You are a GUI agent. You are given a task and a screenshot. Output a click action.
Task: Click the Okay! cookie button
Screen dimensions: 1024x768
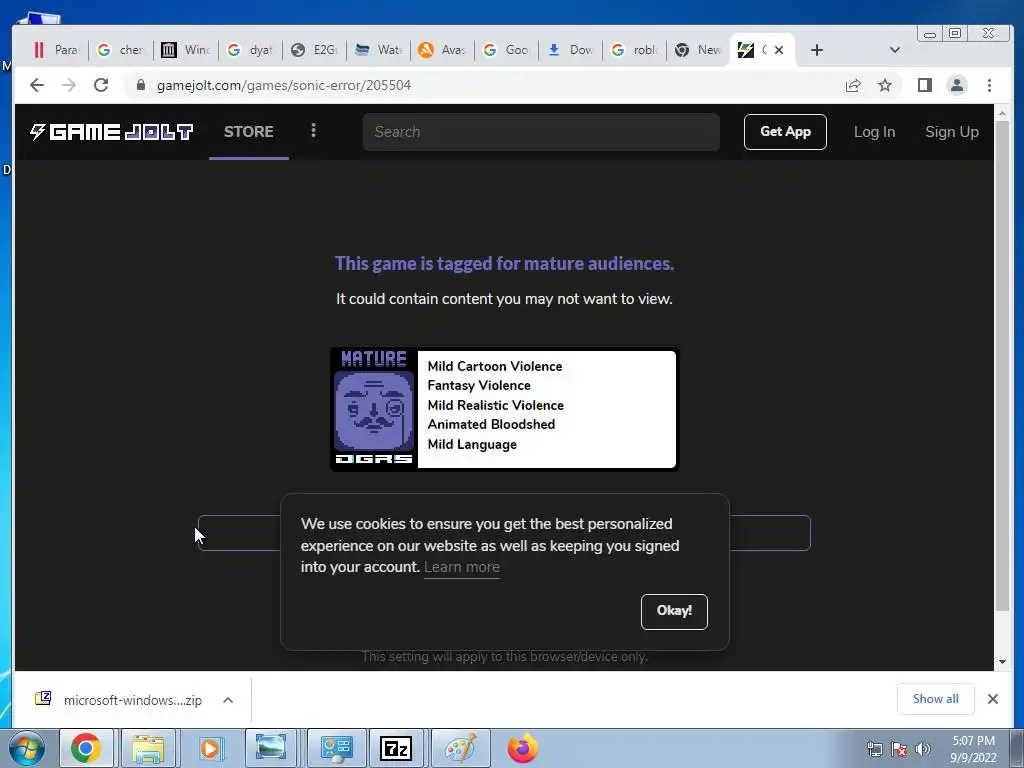pos(674,611)
